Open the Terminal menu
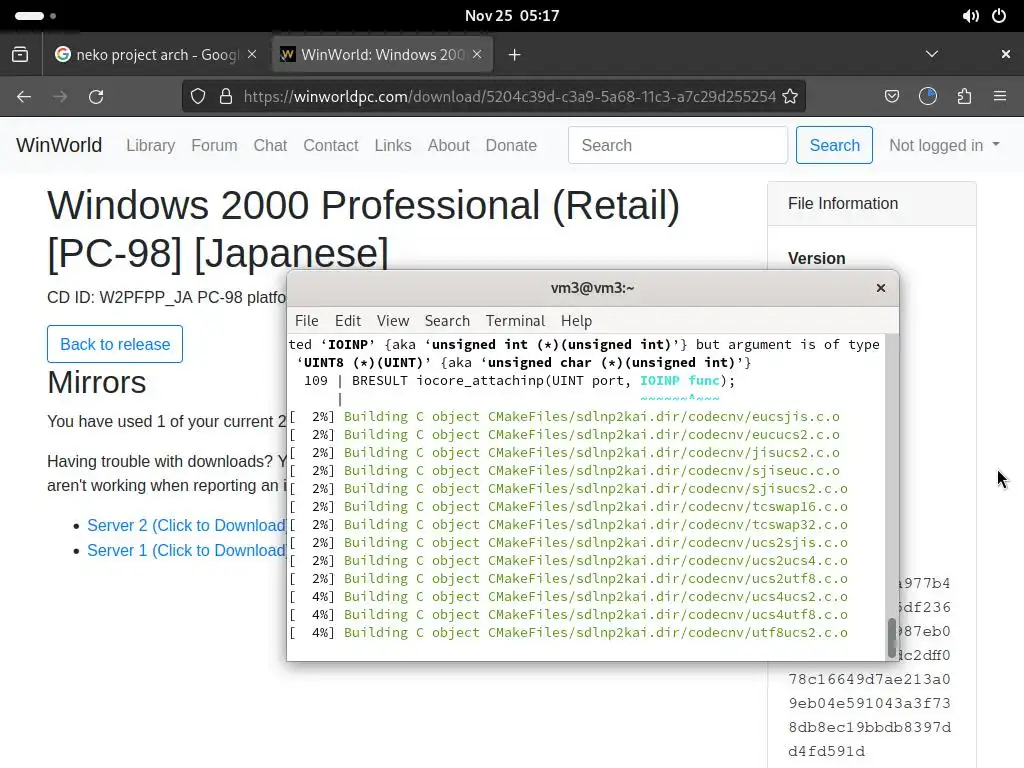Viewport: 1024px width, 768px height. pos(515,321)
